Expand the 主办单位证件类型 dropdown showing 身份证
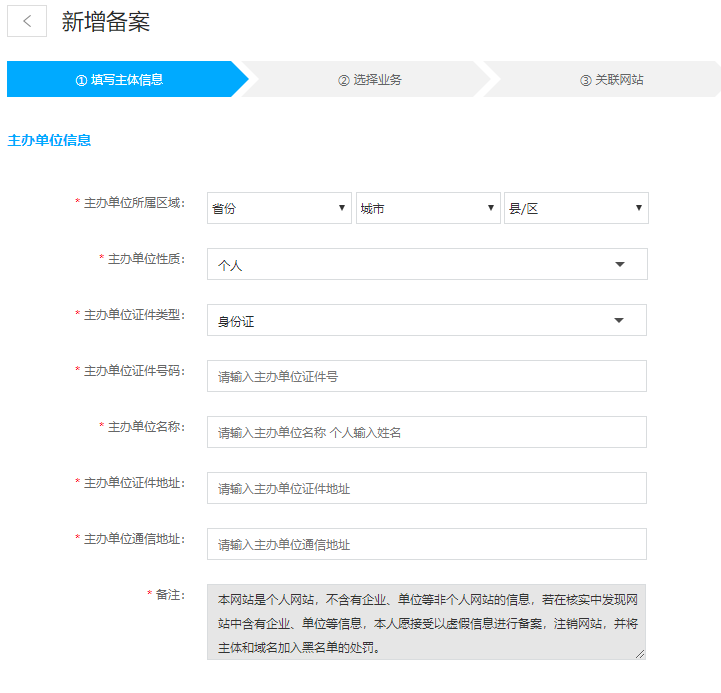 click(426, 321)
